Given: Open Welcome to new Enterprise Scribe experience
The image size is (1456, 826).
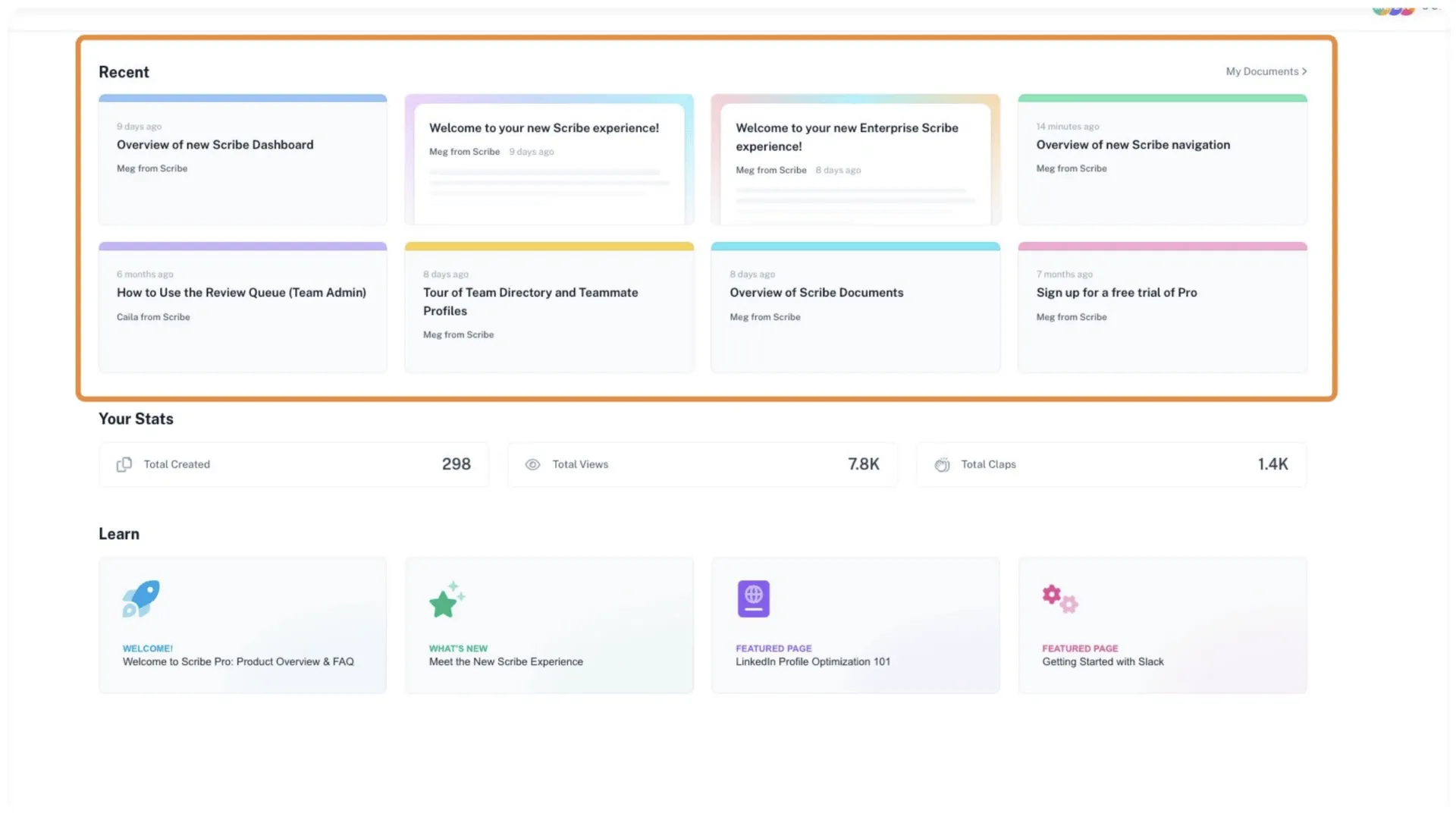Looking at the screenshot, I should click(855, 160).
